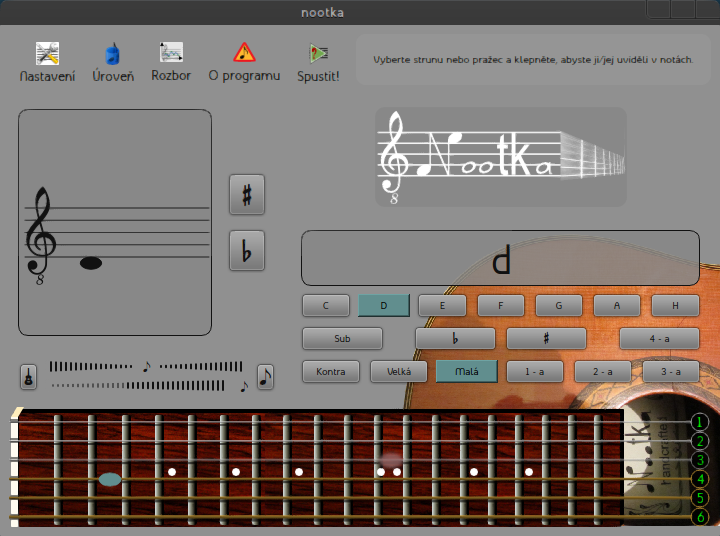
Task: Click the guitar pitch detection icon
Action: (x=28, y=377)
